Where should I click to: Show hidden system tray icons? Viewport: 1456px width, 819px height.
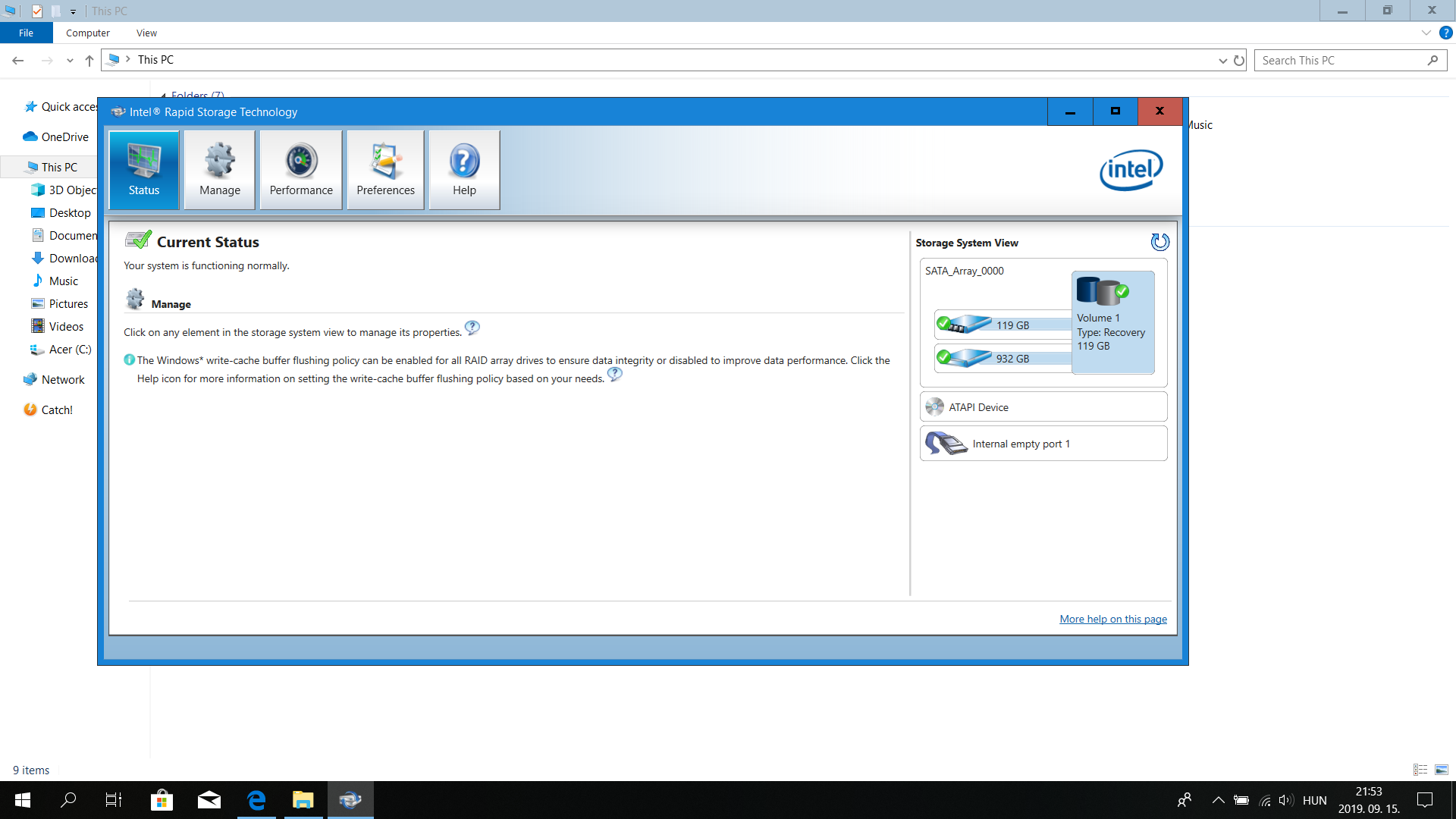coord(1218,800)
